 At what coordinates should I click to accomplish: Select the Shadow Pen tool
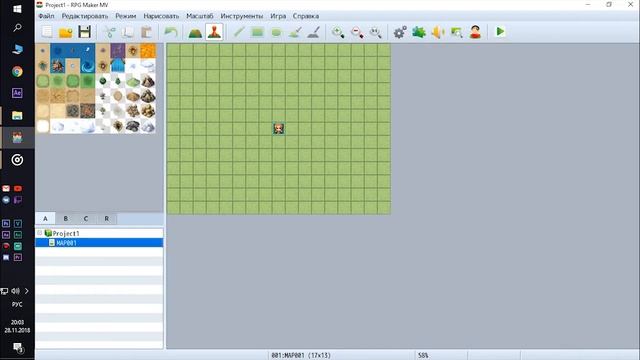(x=313, y=32)
